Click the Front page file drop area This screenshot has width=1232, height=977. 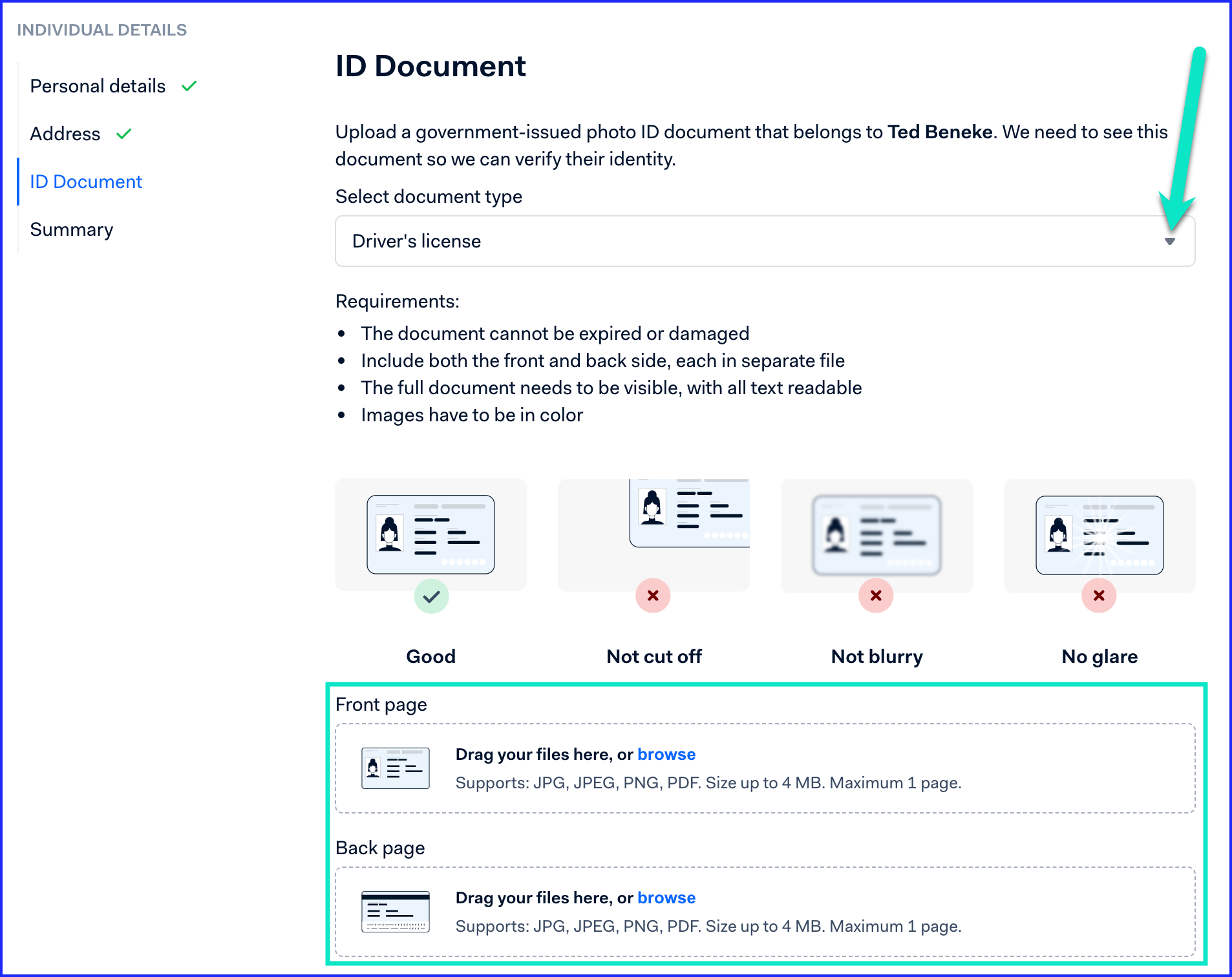(x=765, y=768)
